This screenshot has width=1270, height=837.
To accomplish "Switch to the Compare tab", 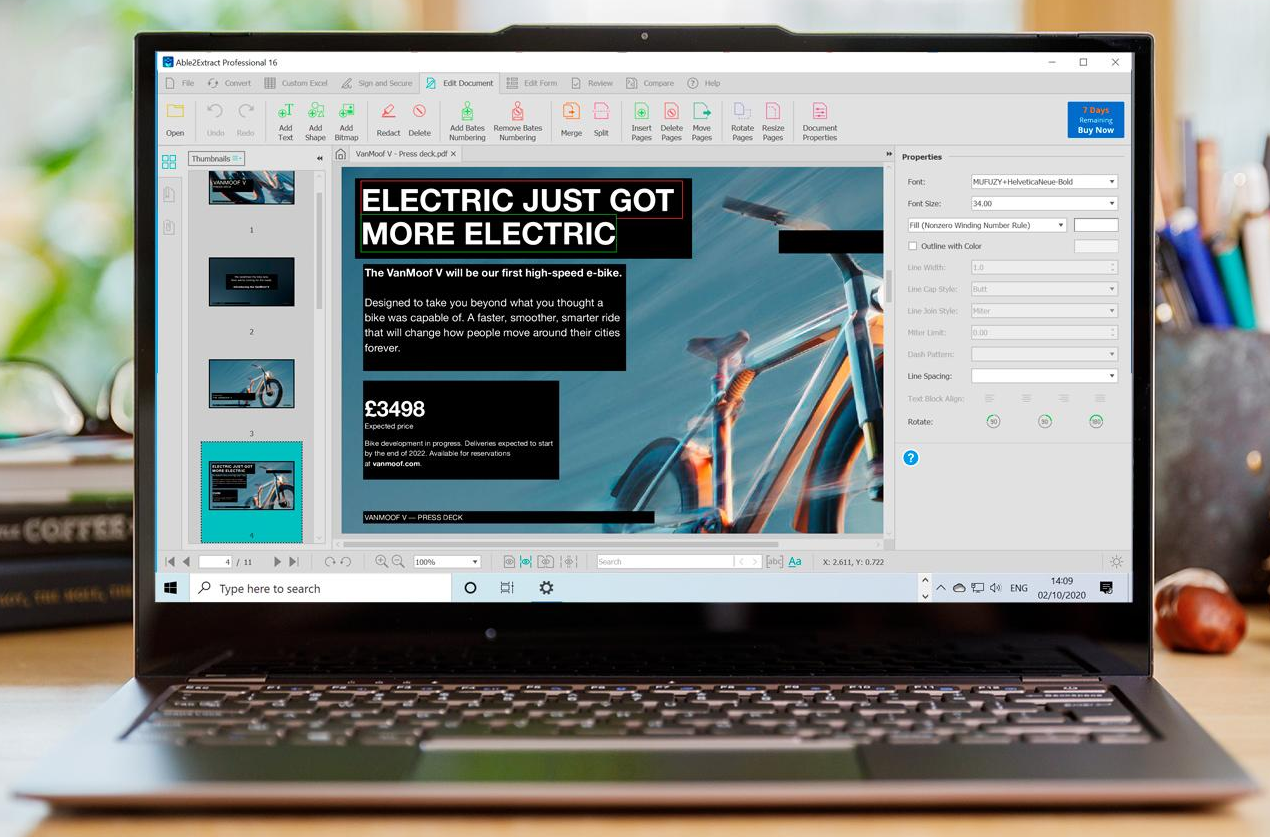I will click(650, 83).
